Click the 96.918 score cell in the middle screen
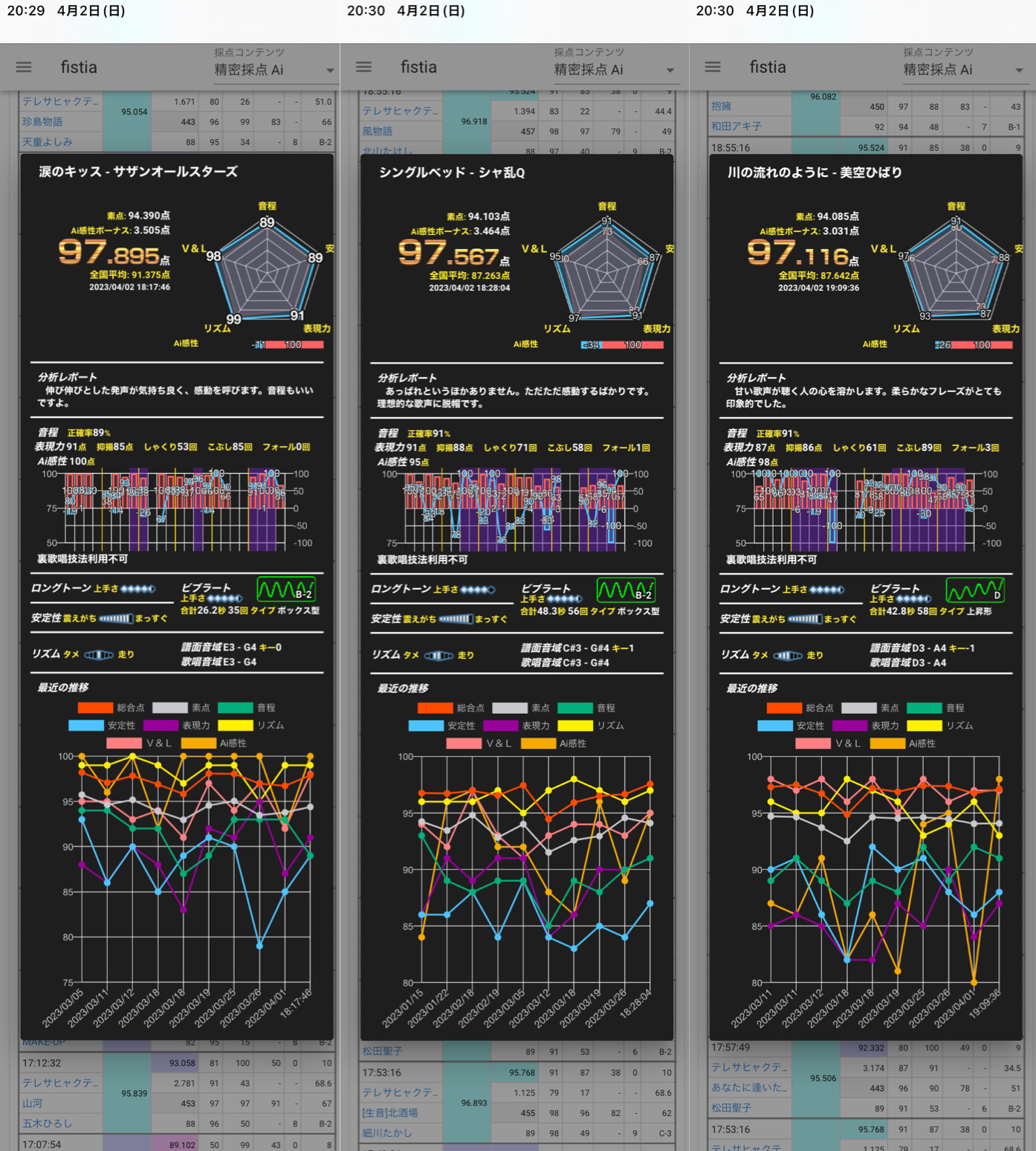Screen dimensions: 1036x1151 tap(474, 121)
